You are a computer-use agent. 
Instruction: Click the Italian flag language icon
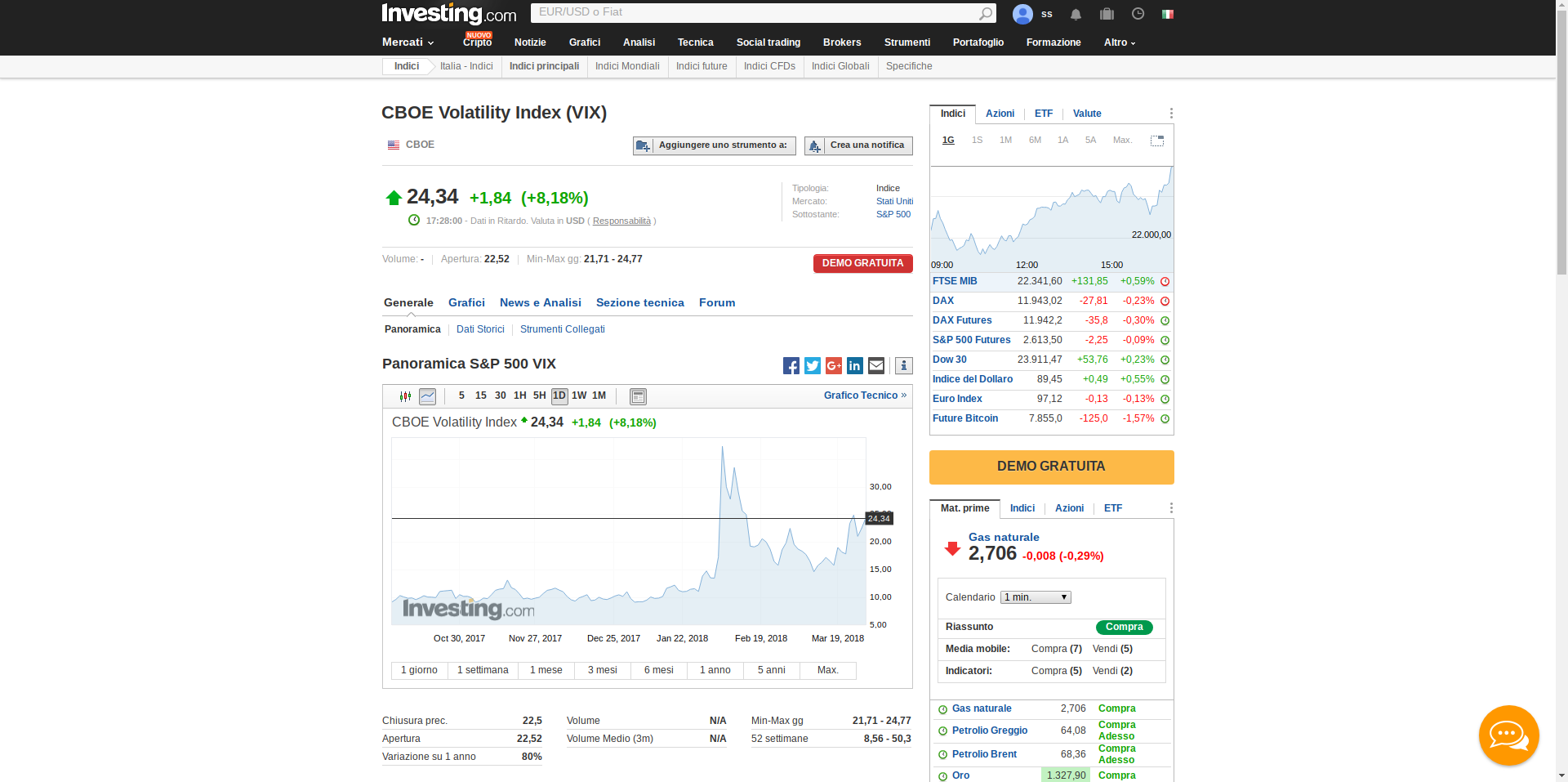(x=1168, y=14)
